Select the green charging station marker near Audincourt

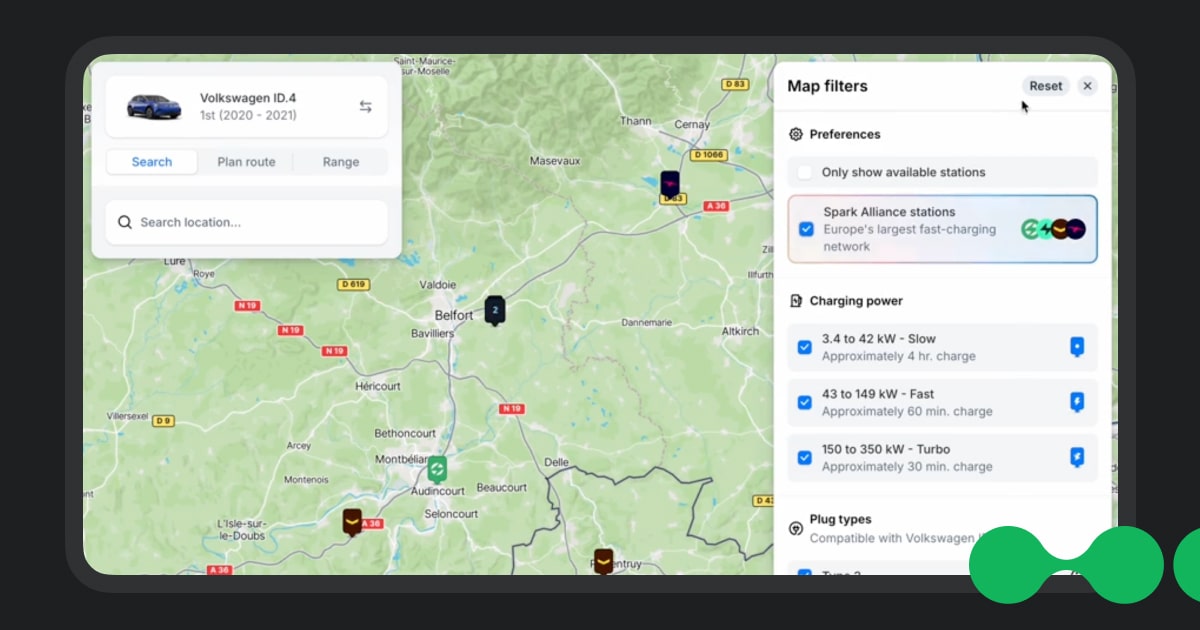coord(437,468)
